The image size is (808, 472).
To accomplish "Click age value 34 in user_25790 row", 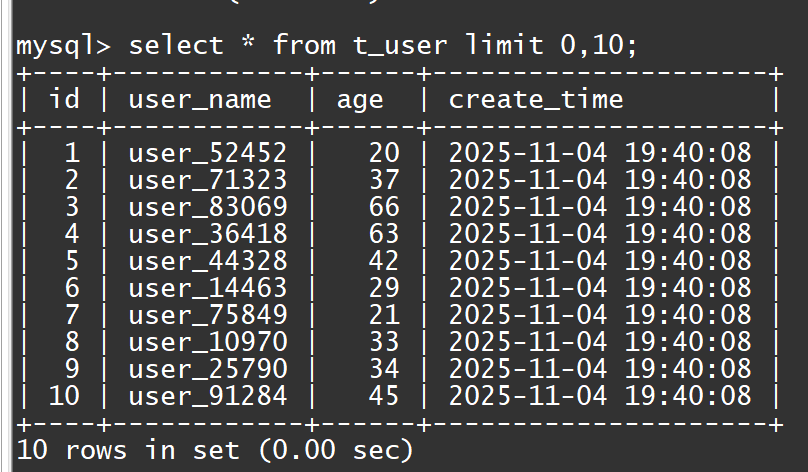I will click(384, 368).
